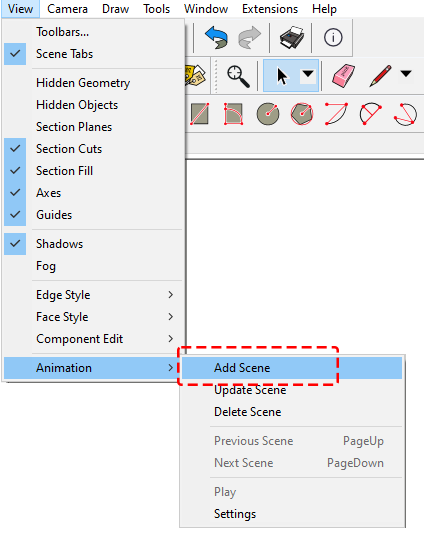
Task: Click the Redo arrow icon
Action: pyautogui.click(x=250, y=37)
